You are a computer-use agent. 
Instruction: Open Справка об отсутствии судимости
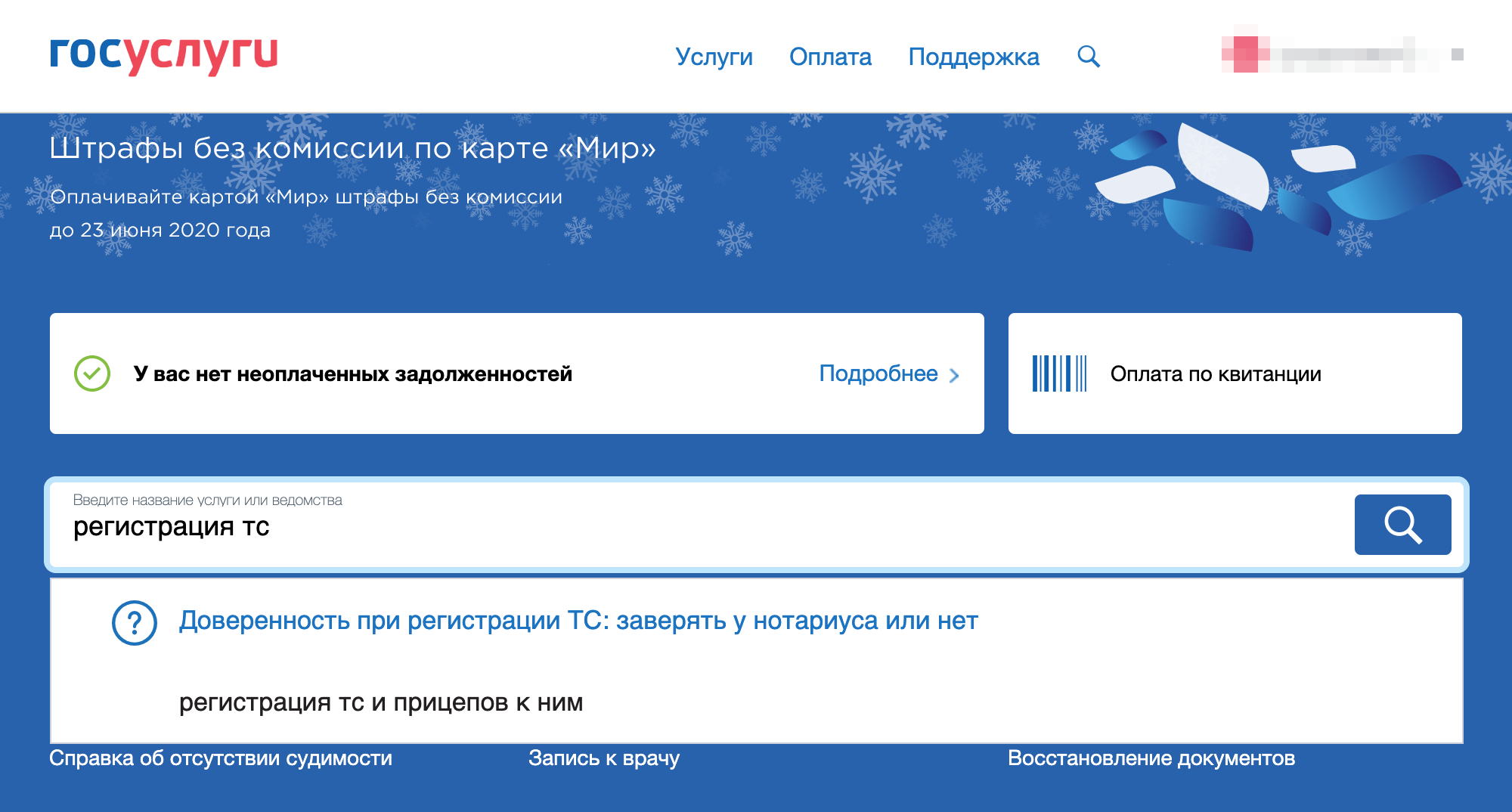[x=220, y=756]
